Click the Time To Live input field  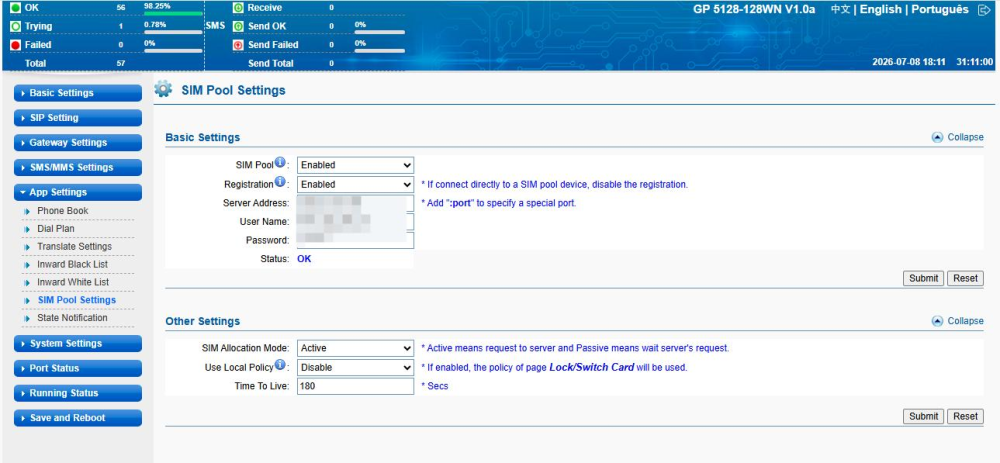(355, 386)
